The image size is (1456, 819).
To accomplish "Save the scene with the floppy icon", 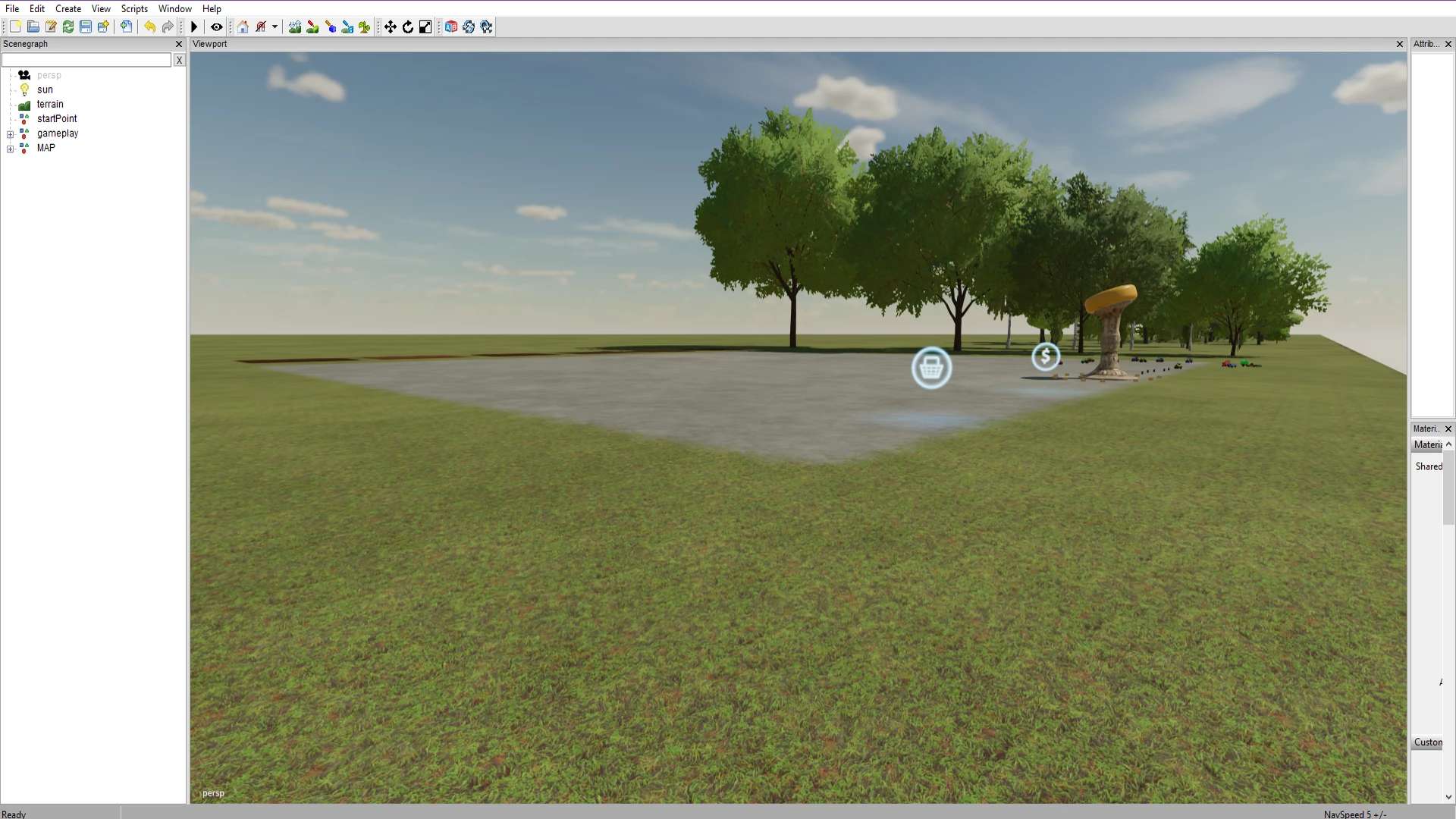I will [86, 27].
